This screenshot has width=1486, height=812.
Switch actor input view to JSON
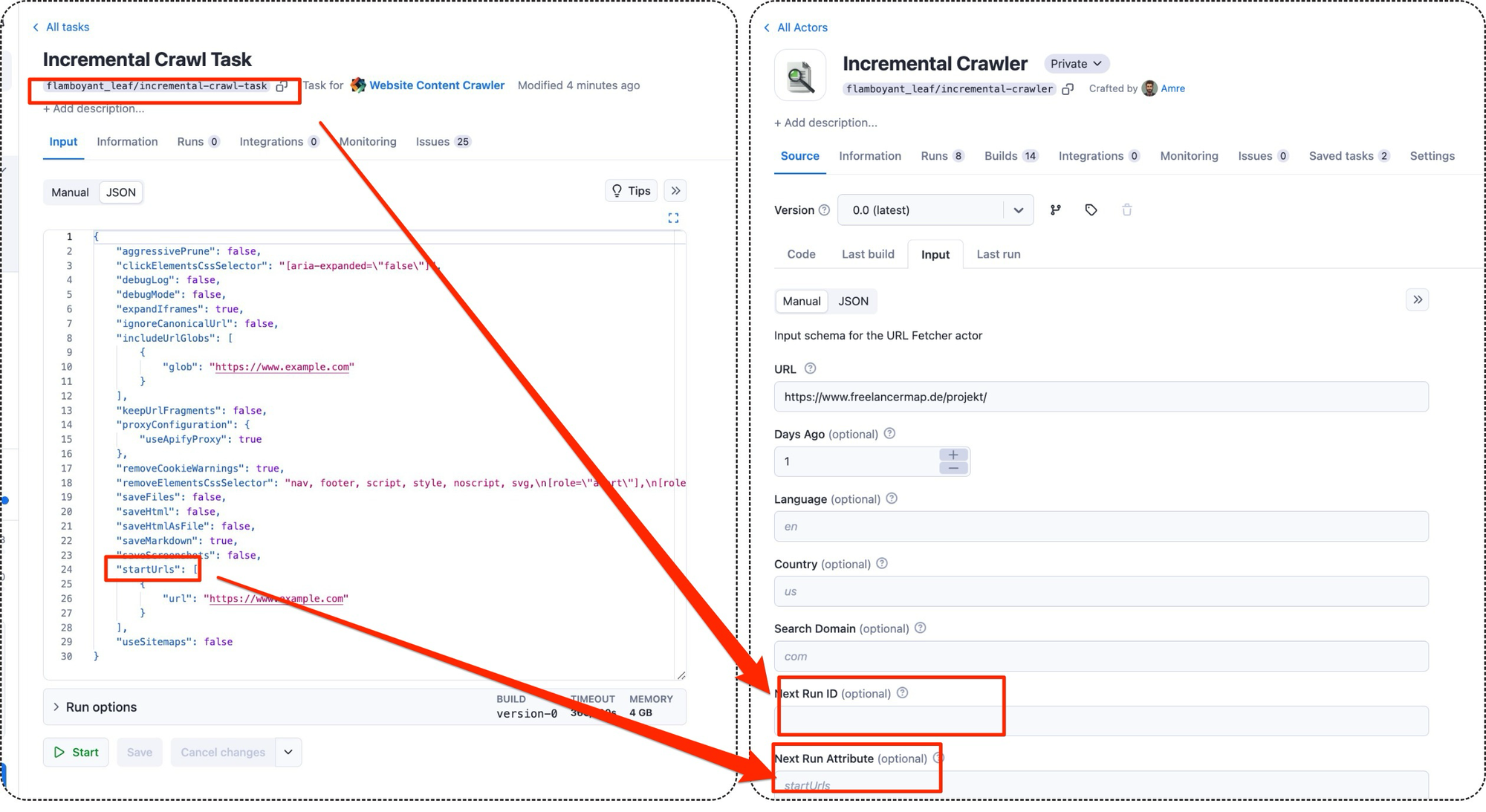tap(852, 301)
